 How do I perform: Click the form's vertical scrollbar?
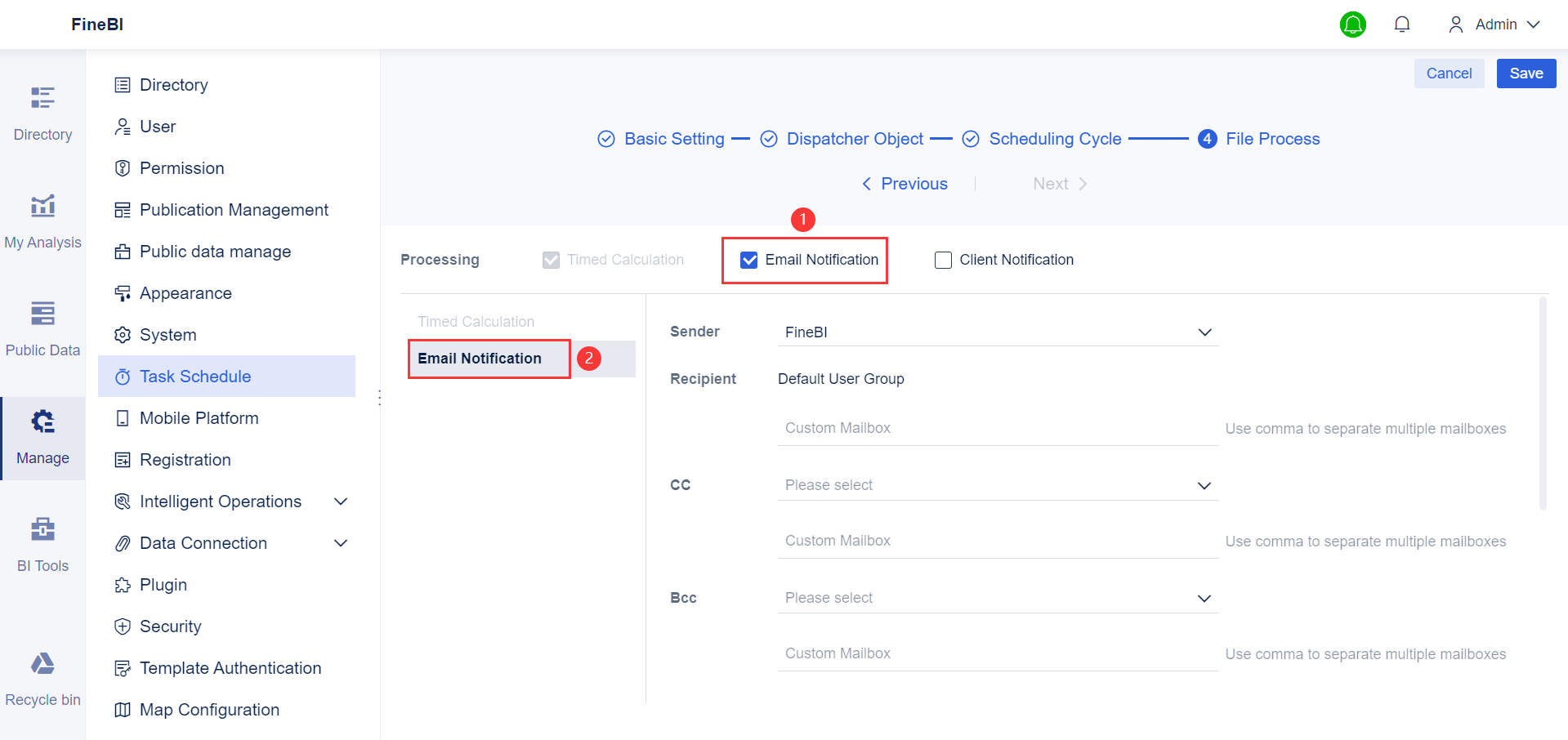[1543, 403]
